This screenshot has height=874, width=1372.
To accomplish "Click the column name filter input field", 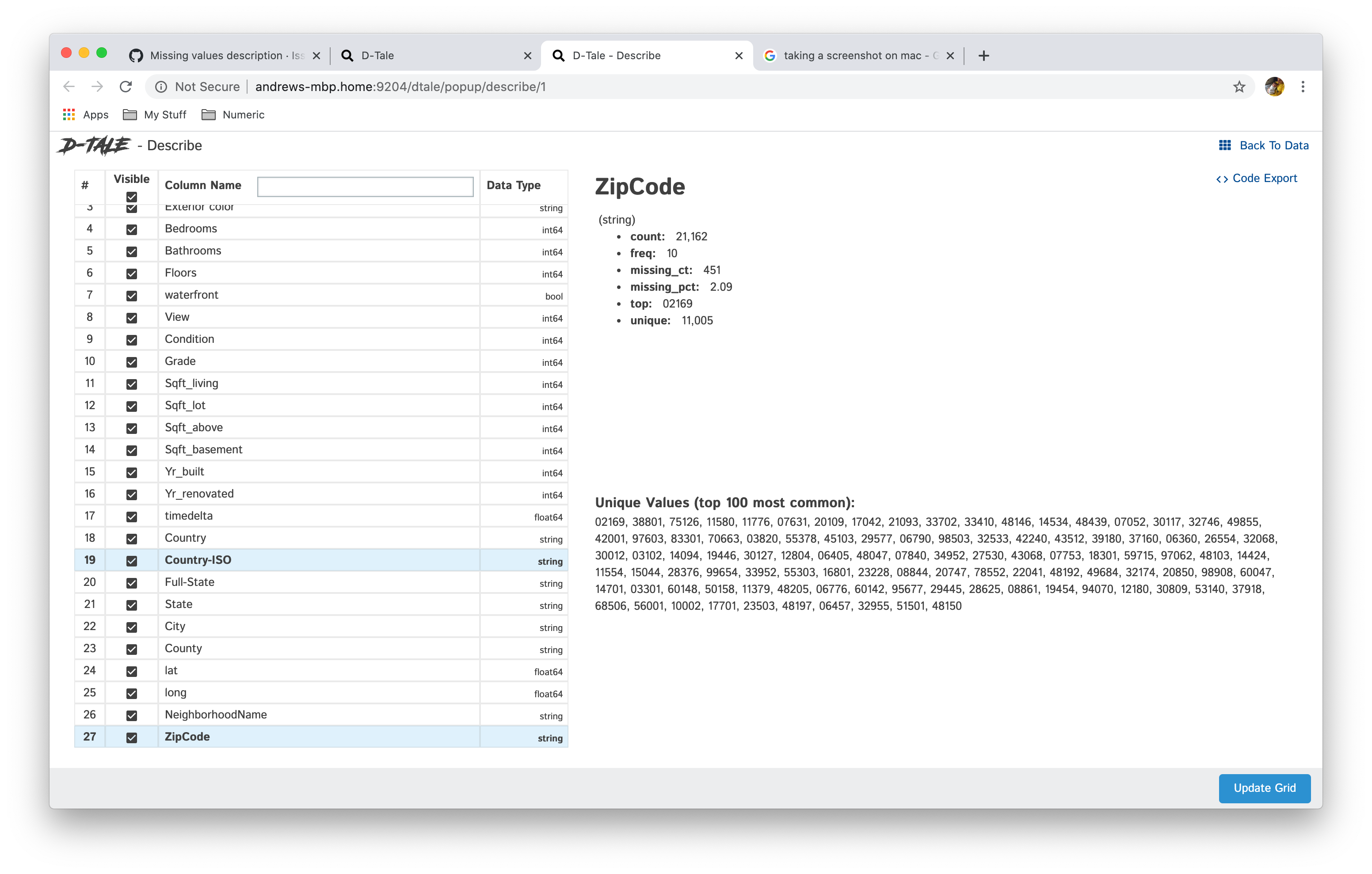I will click(x=365, y=186).
